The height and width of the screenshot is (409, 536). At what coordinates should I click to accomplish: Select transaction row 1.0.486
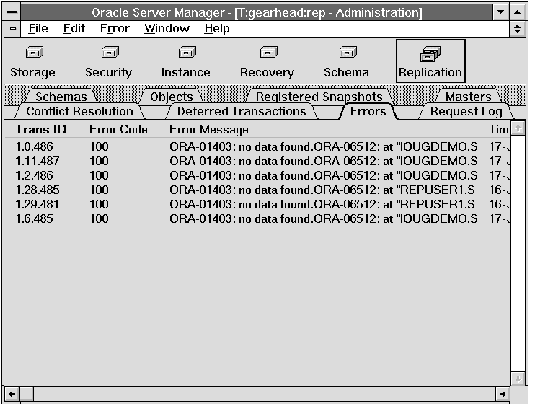257,147
